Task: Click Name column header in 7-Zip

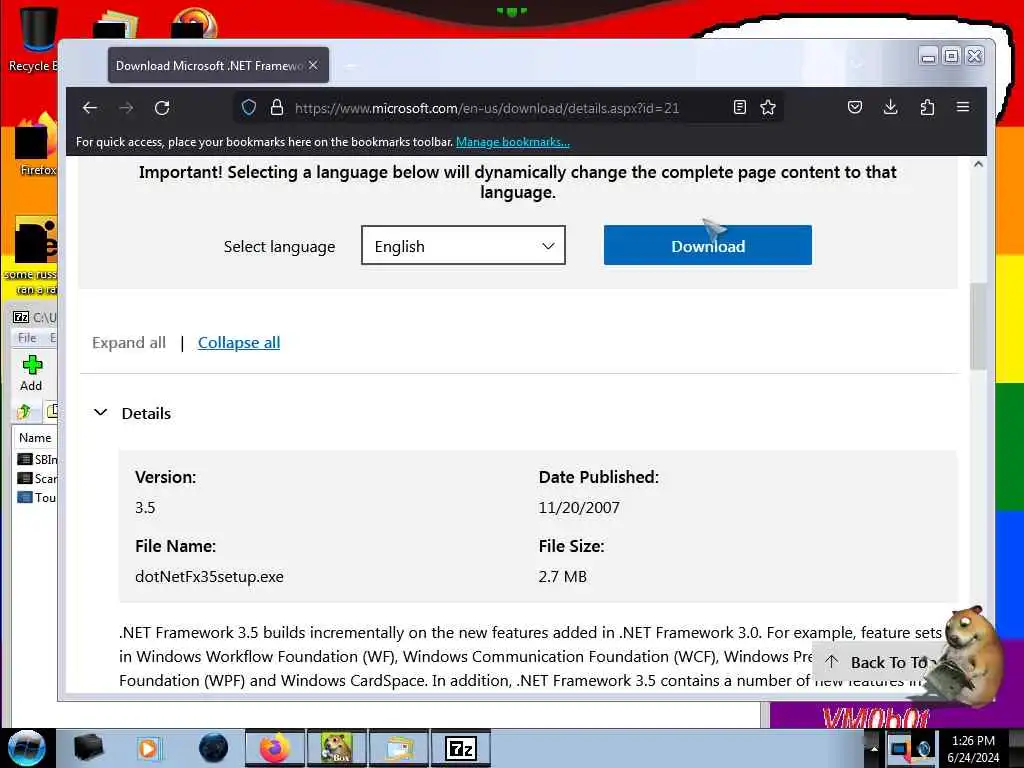Action: pos(35,438)
